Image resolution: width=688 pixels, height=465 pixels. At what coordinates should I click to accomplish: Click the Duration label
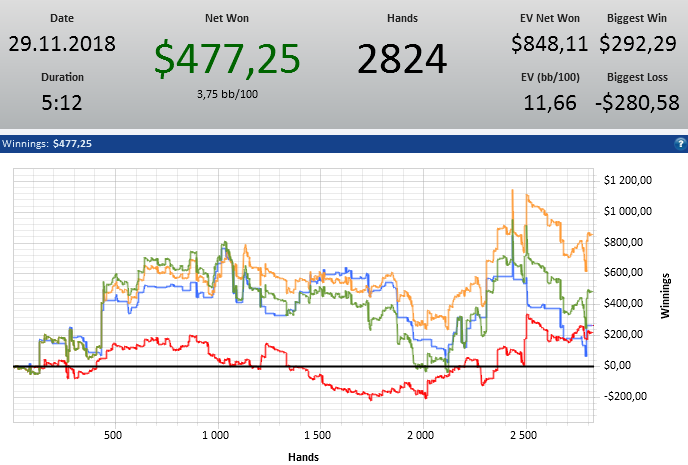coord(62,77)
